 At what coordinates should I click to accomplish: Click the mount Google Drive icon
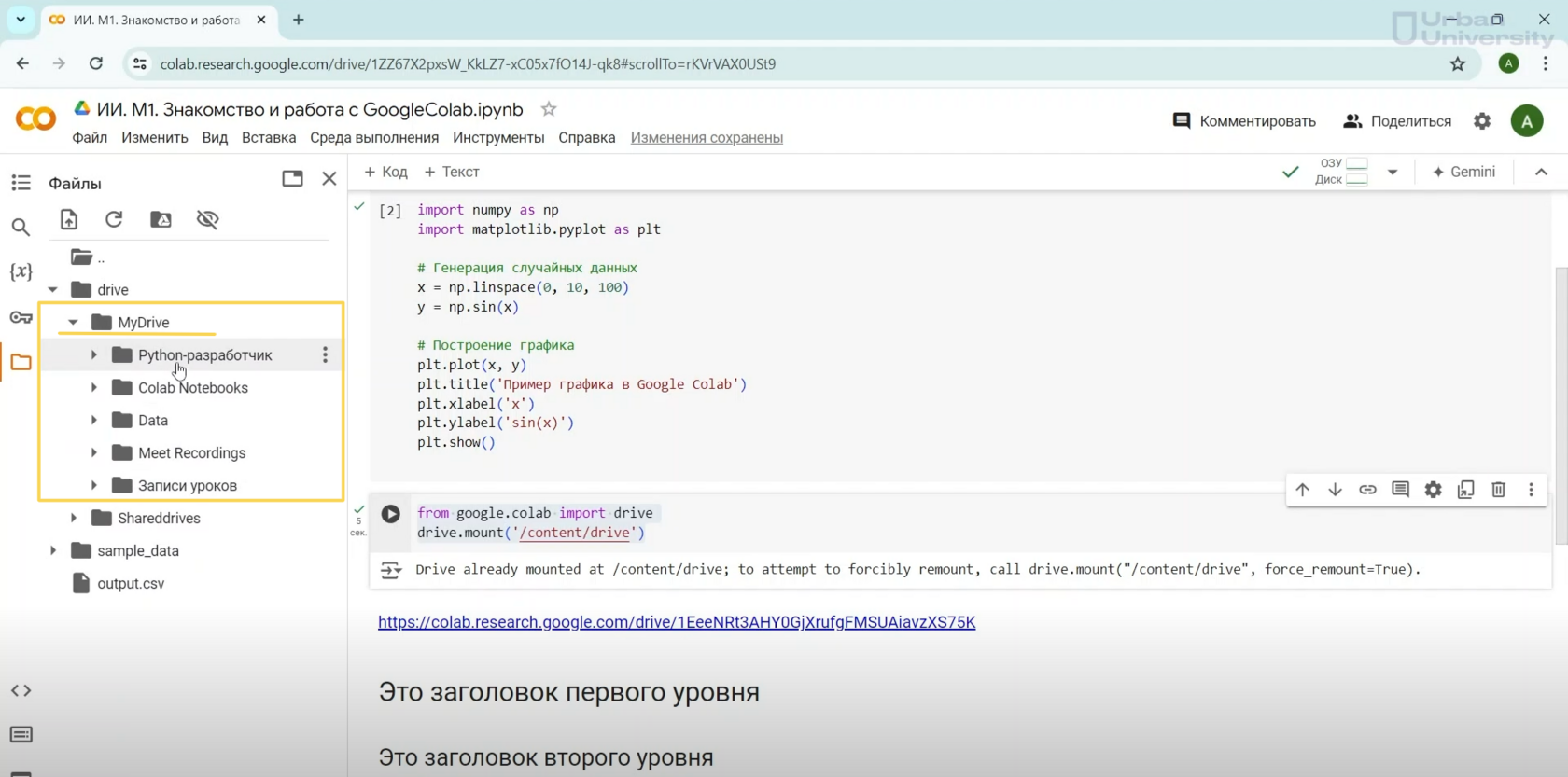pos(161,219)
